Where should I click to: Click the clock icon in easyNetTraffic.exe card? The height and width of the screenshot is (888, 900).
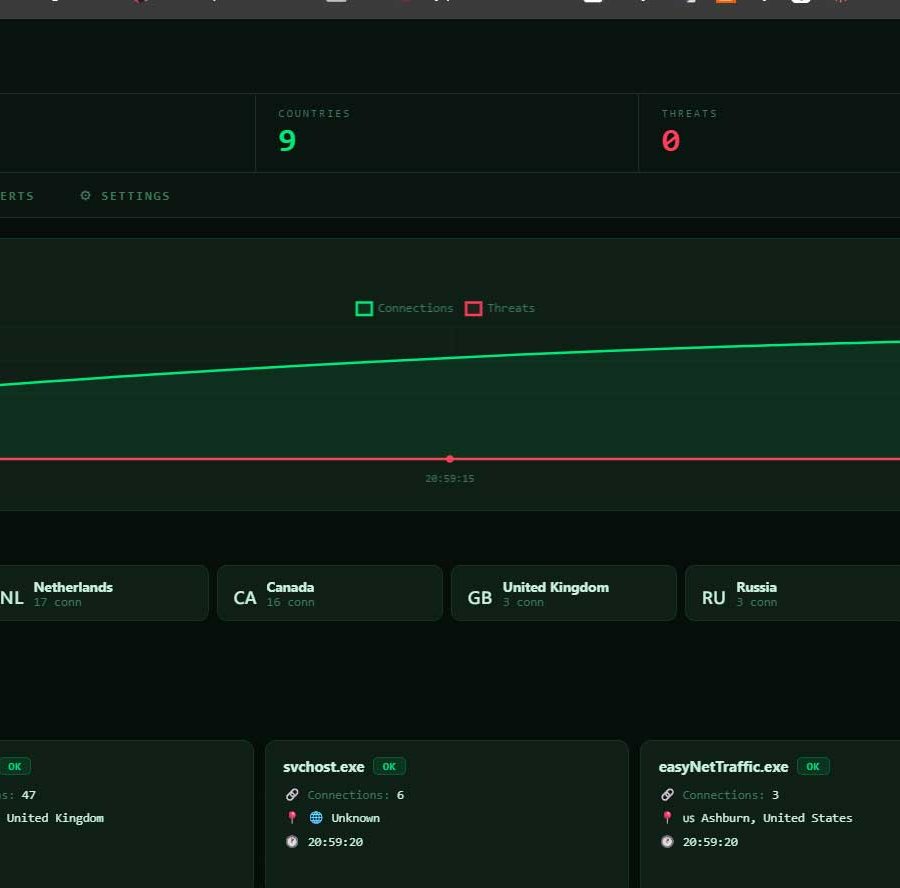[x=667, y=842]
